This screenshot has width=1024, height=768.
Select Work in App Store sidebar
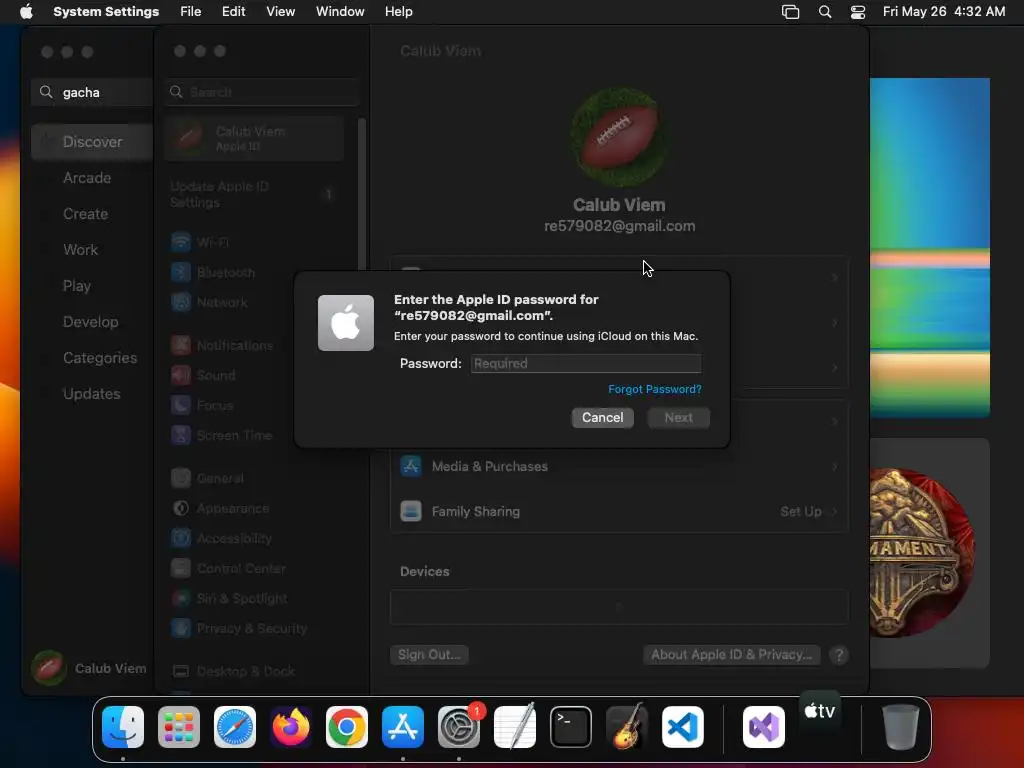click(80, 249)
